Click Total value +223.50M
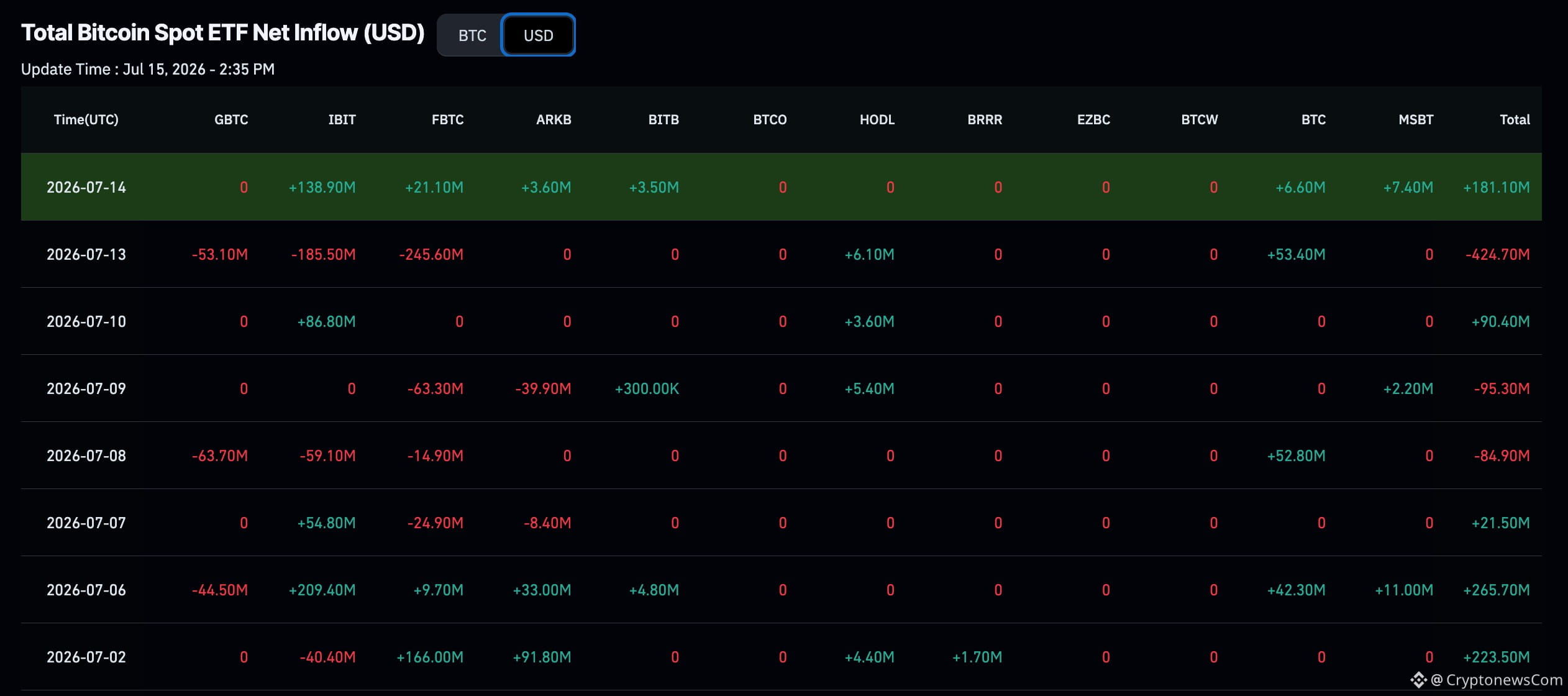The image size is (1568, 696). coord(1496,657)
